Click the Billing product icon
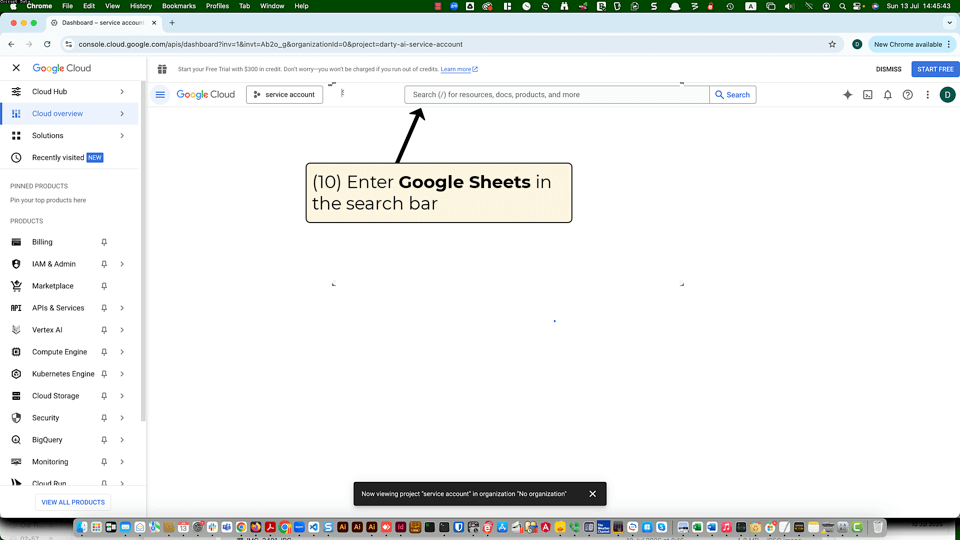960x540 pixels. tap(17, 242)
